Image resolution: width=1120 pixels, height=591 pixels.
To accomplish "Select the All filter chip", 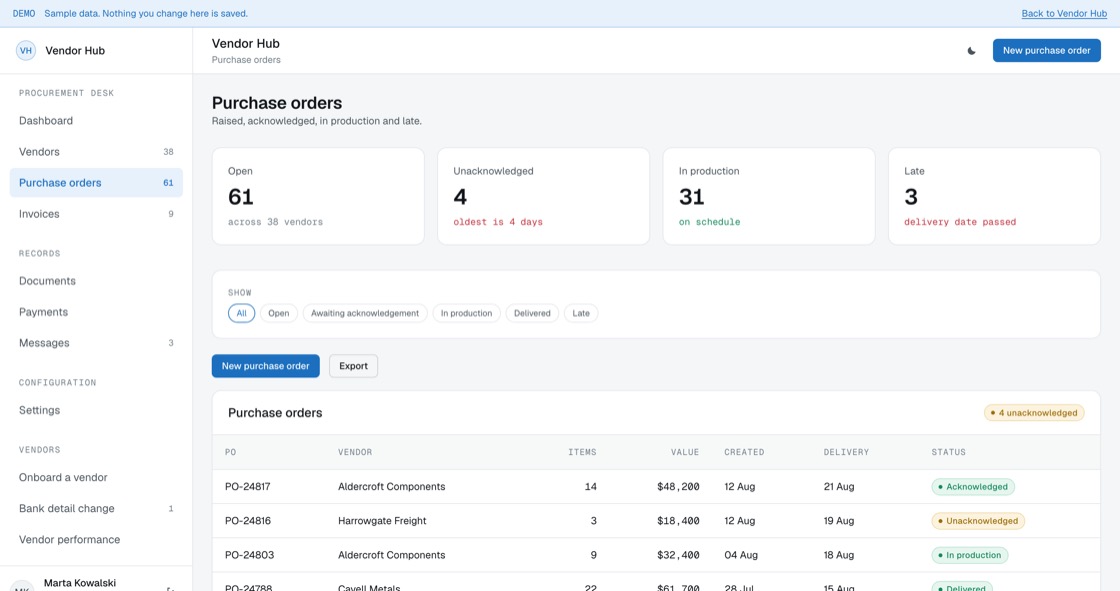I will pyautogui.click(x=241, y=313).
